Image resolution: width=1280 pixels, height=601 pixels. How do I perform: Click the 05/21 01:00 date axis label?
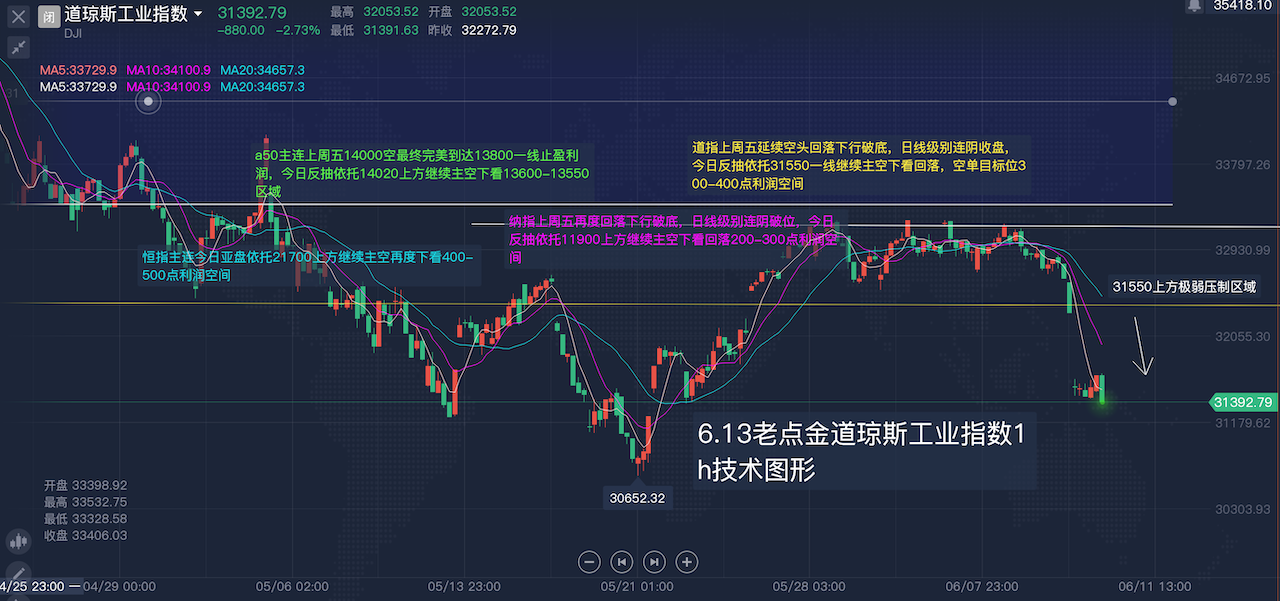(637, 586)
